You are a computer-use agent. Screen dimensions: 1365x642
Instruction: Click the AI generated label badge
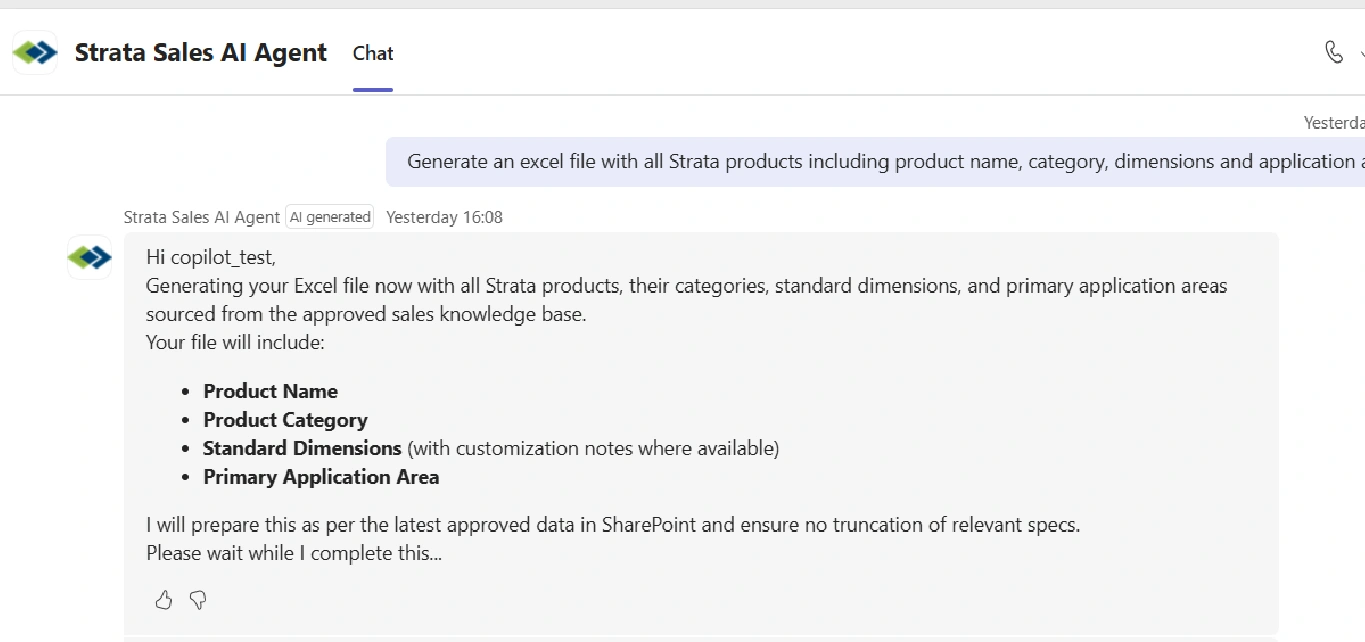click(329, 217)
